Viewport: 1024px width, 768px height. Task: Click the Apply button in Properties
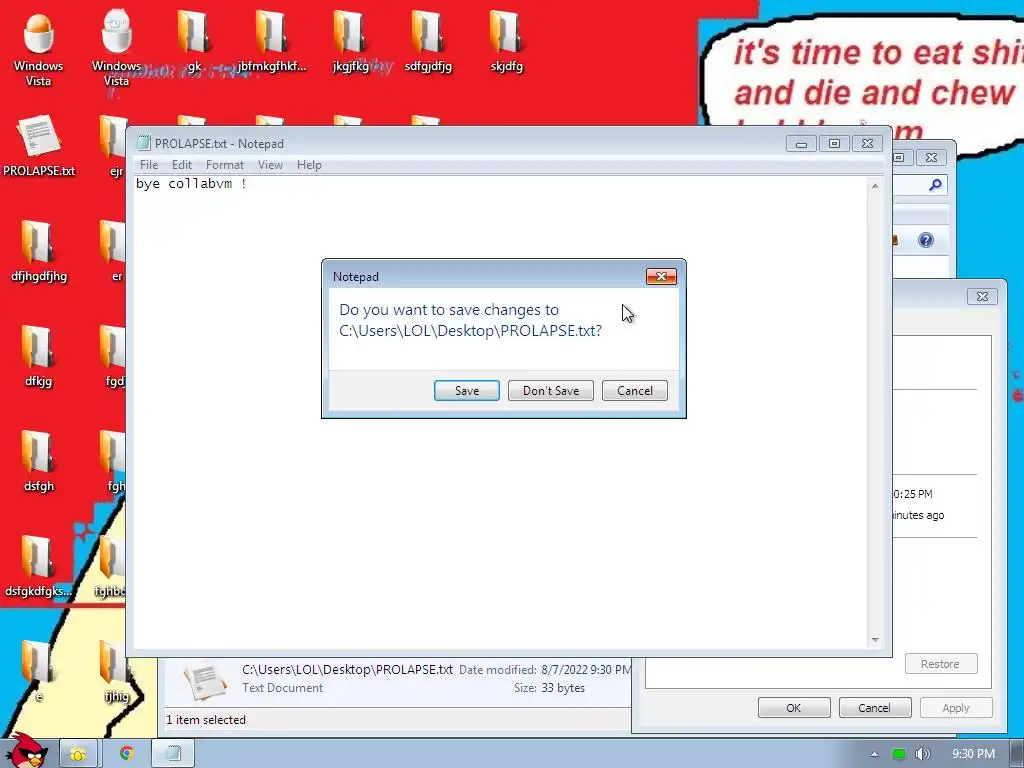pos(955,708)
